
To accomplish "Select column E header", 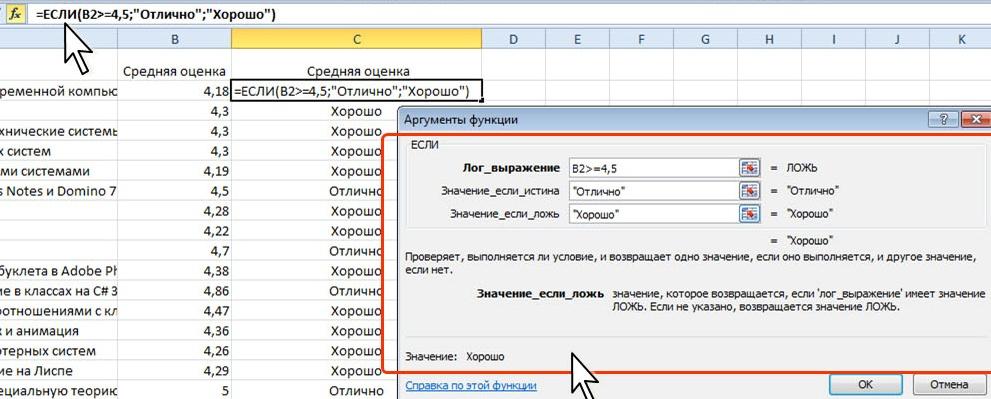I will tap(577, 39).
